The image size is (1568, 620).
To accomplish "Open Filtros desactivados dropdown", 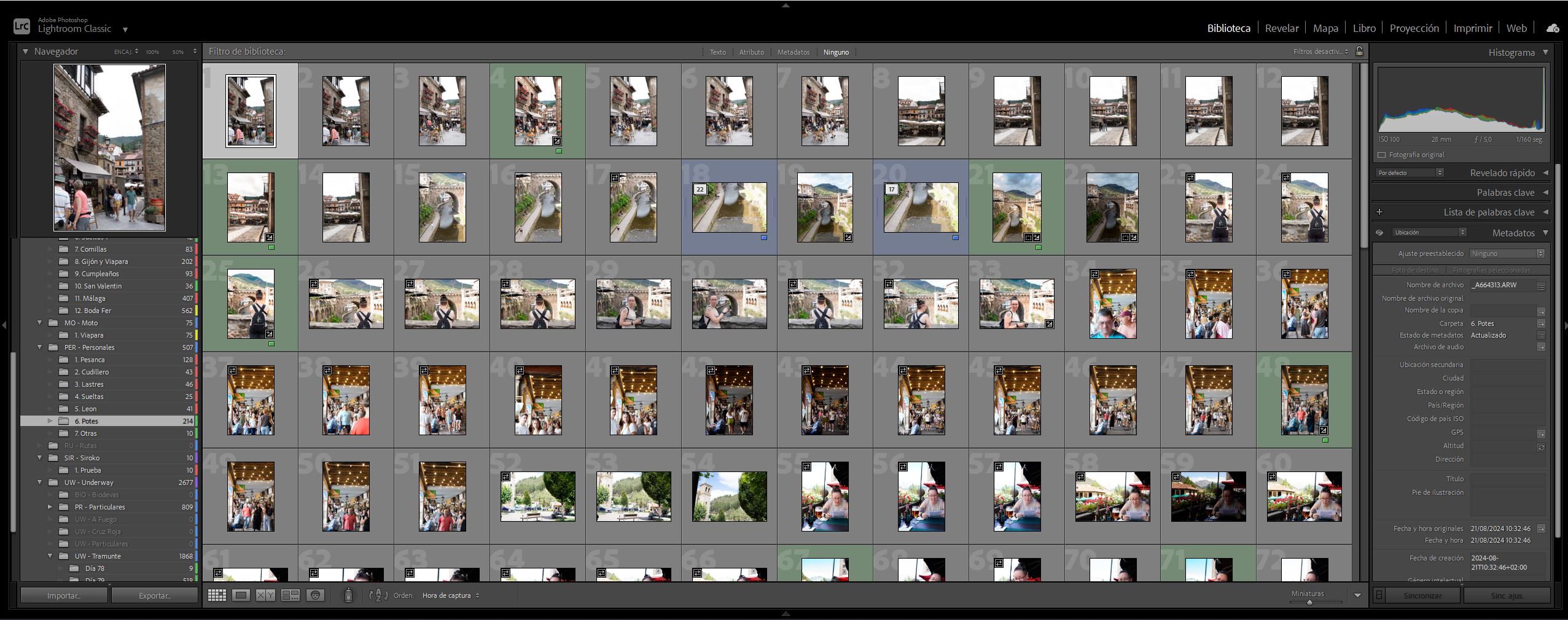I will pyautogui.click(x=1320, y=52).
